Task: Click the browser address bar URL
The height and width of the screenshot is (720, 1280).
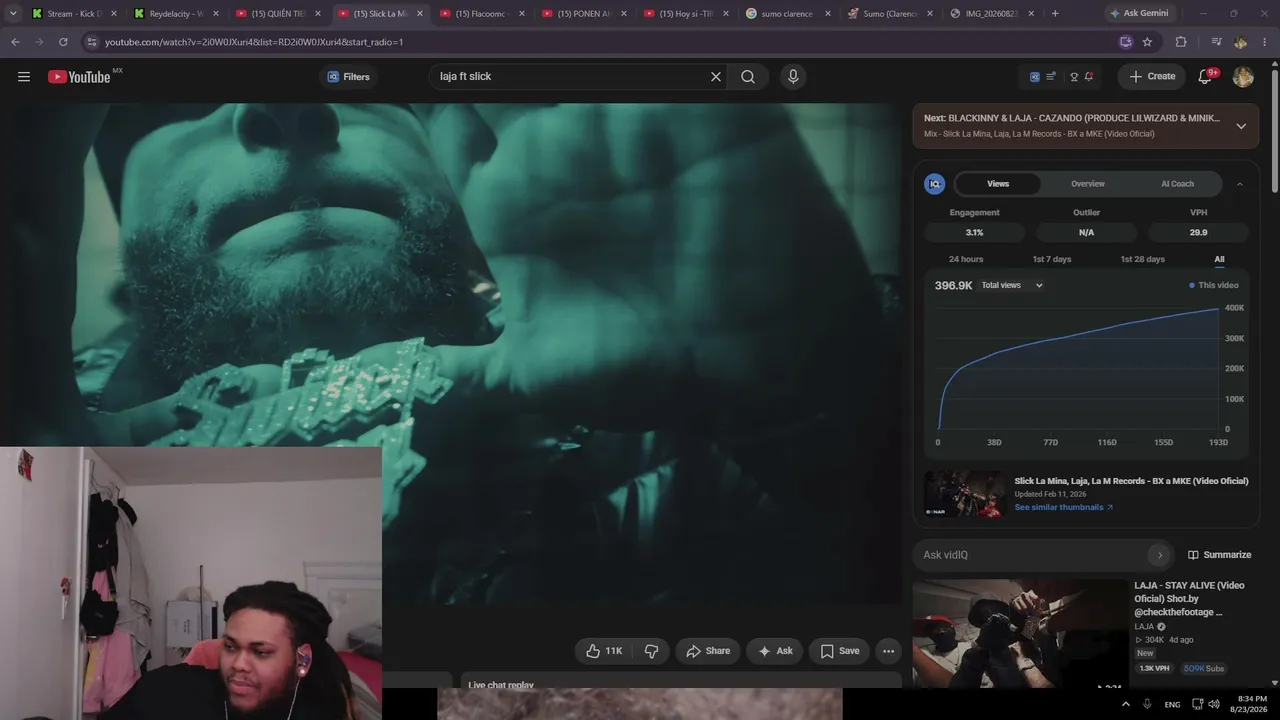Action: (x=254, y=42)
